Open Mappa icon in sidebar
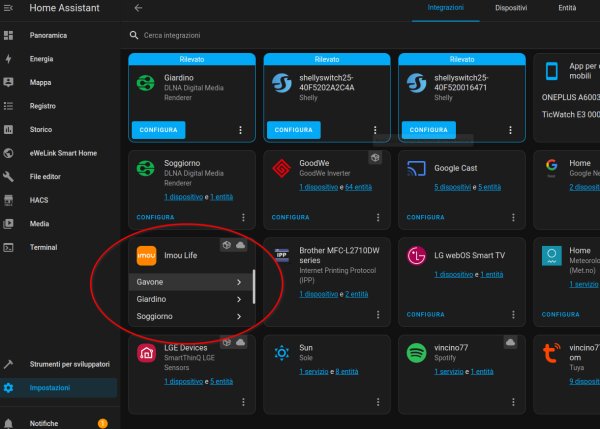Screen dimensions: 600x429 point(8,82)
